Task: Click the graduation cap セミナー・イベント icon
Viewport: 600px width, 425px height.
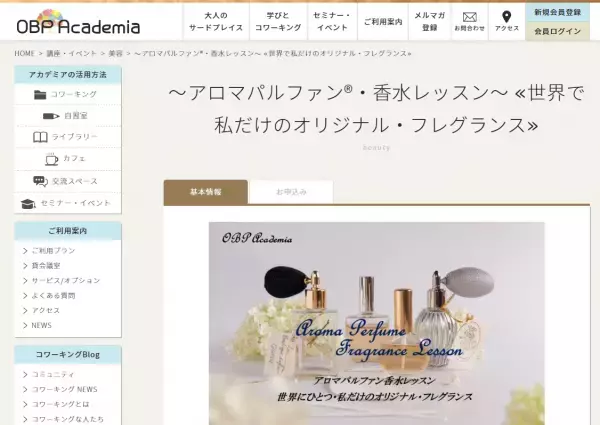Action: tap(28, 204)
